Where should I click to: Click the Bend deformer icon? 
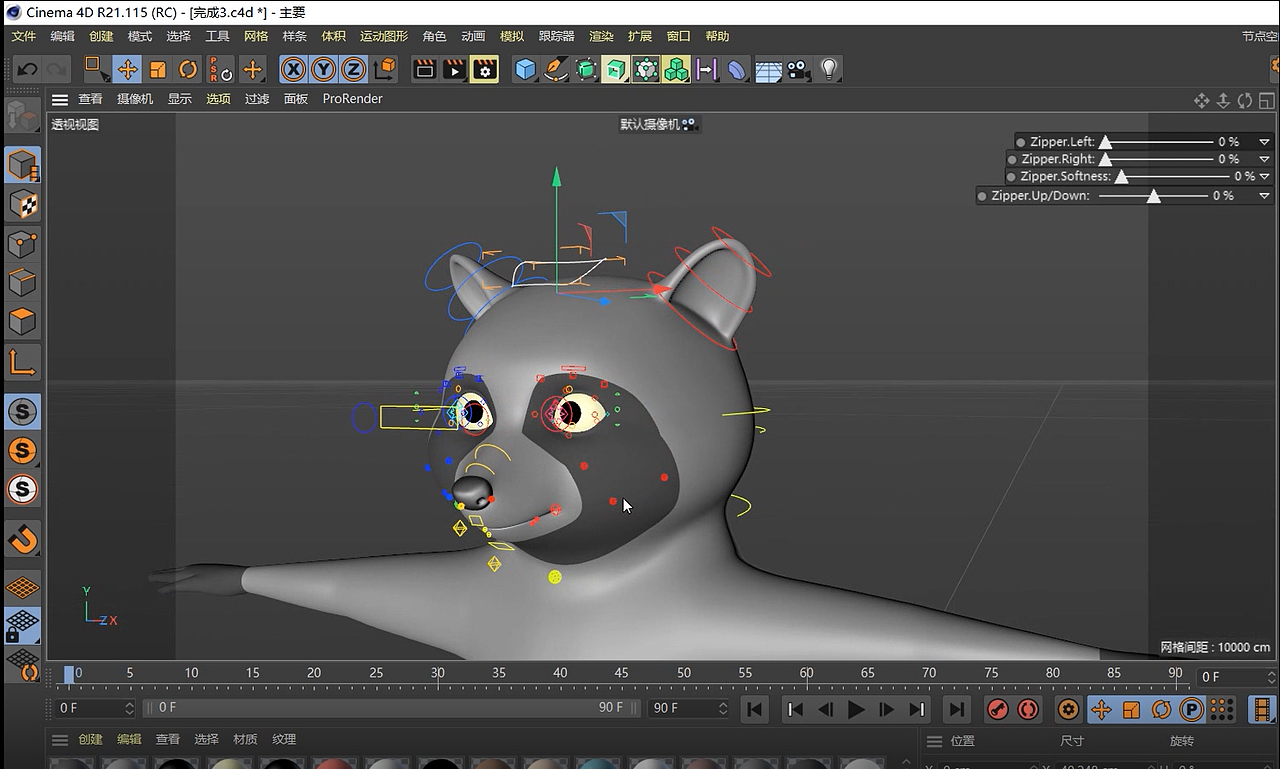click(738, 69)
